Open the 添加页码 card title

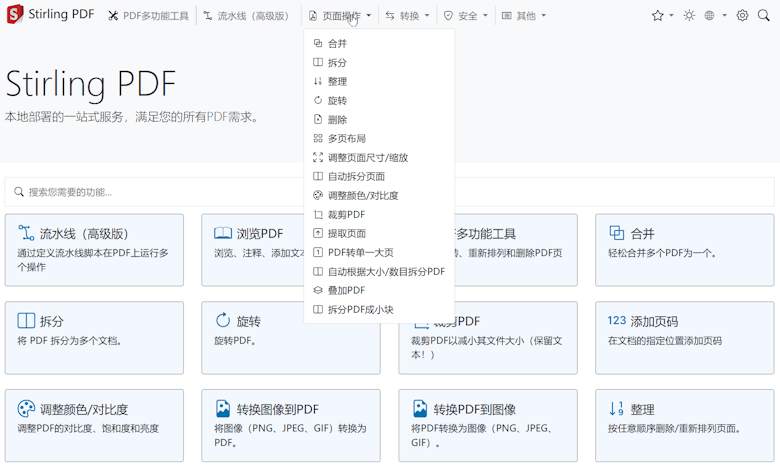pyautogui.click(x=654, y=321)
